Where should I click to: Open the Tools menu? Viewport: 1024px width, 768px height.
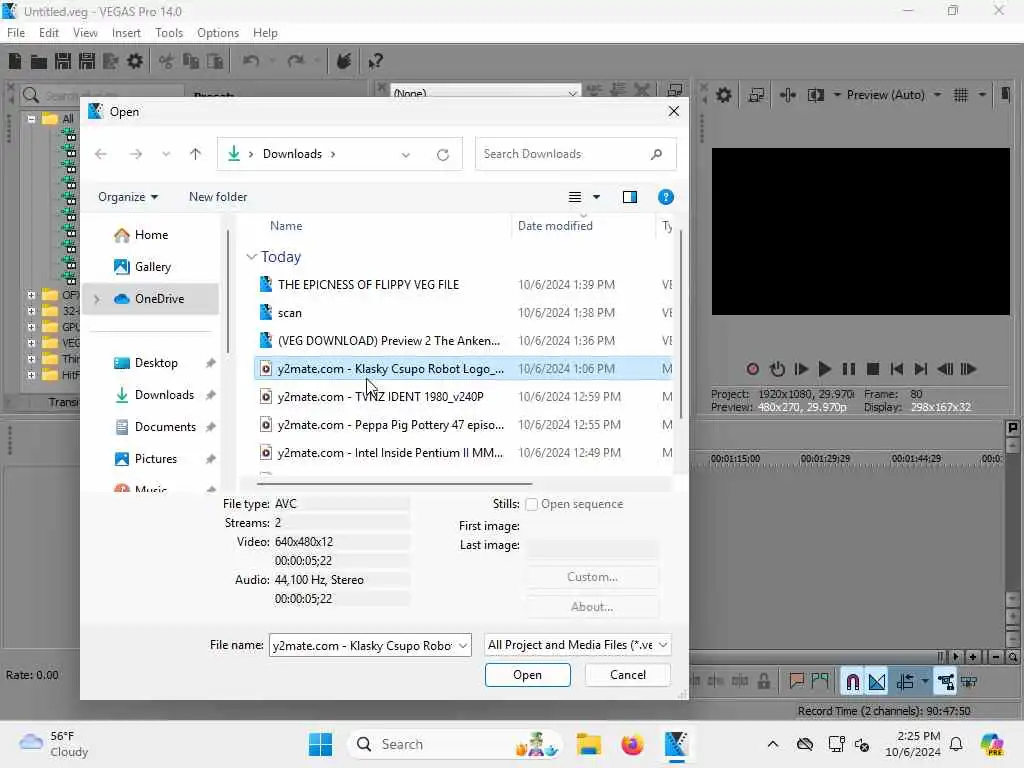click(169, 33)
